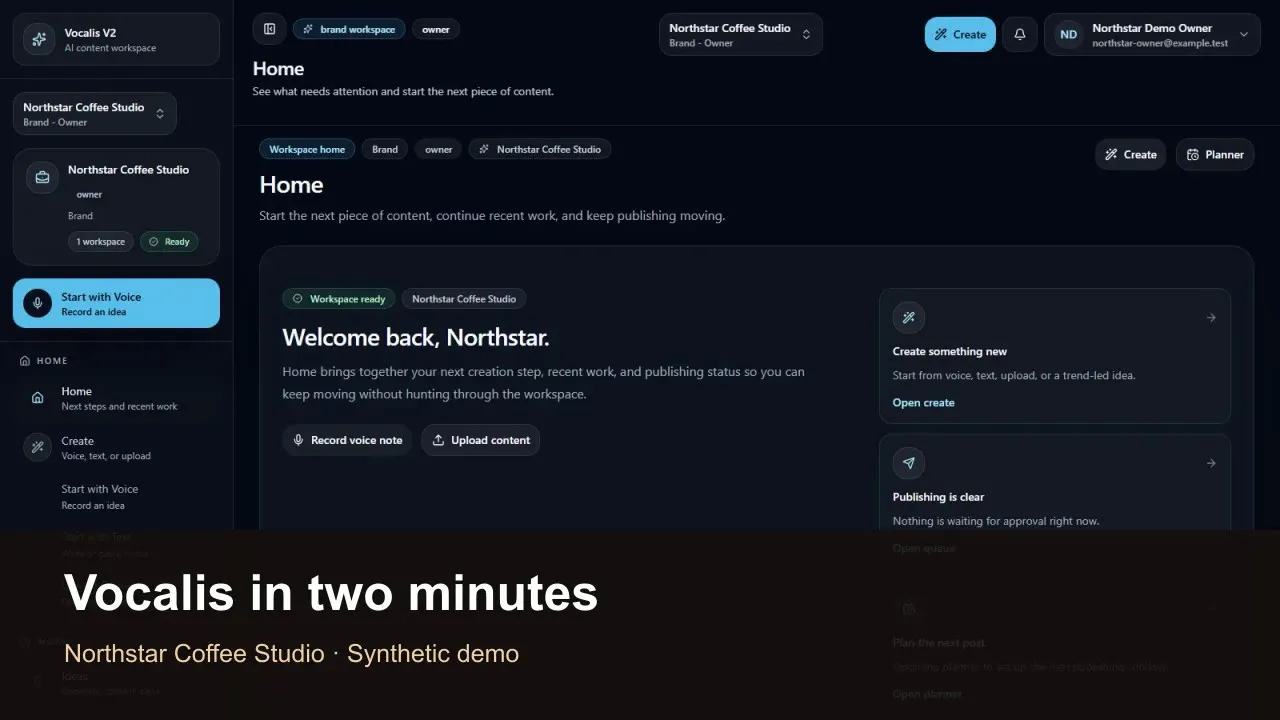This screenshot has height=720, width=1280.
Task: Open Create in sidebar navigation
Action: [117, 447]
